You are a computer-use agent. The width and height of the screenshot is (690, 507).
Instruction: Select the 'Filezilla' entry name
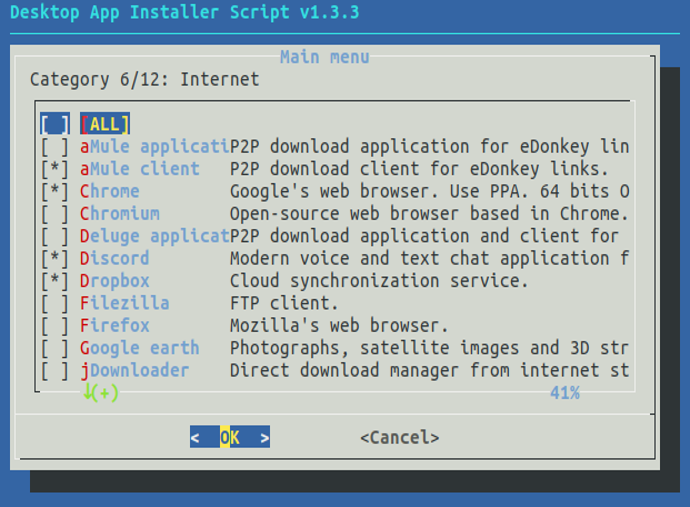coord(125,303)
